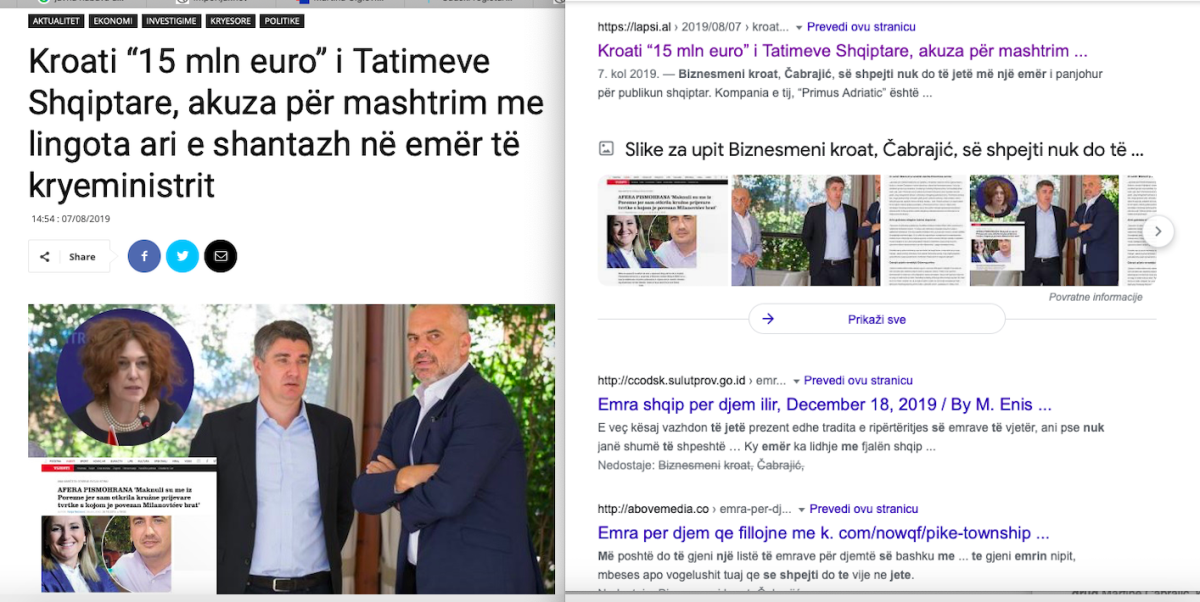Open the POLITIKE category tag
This screenshot has width=1200, height=602.
282,21
